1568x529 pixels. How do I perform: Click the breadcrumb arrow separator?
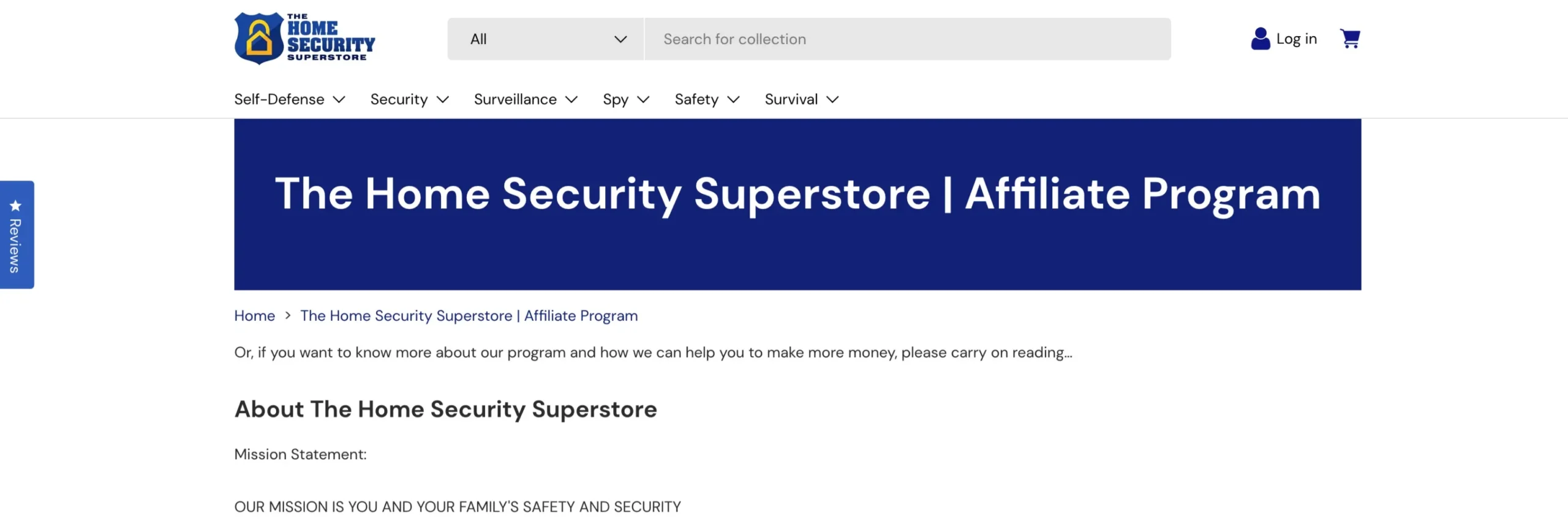click(x=288, y=316)
